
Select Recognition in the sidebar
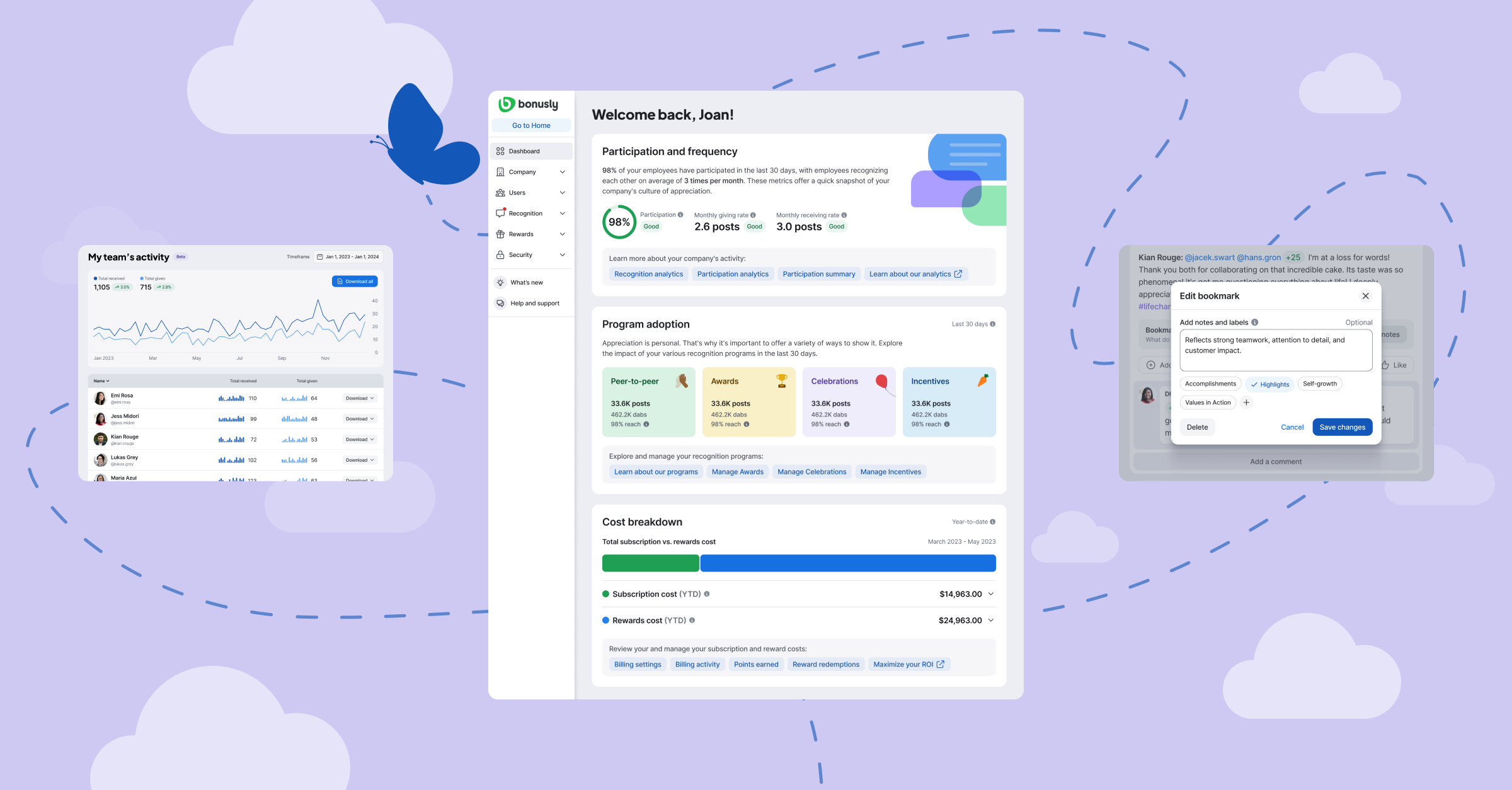[525, 213]
